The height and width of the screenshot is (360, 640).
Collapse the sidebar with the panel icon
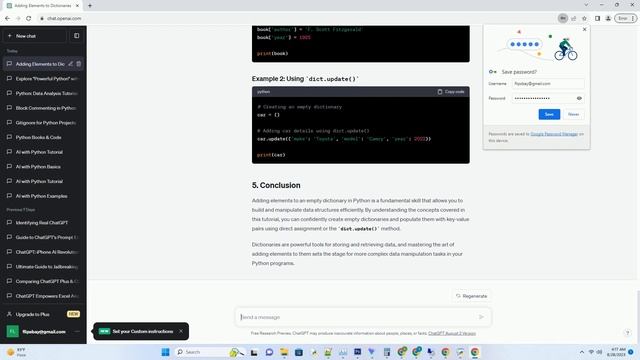77,36
